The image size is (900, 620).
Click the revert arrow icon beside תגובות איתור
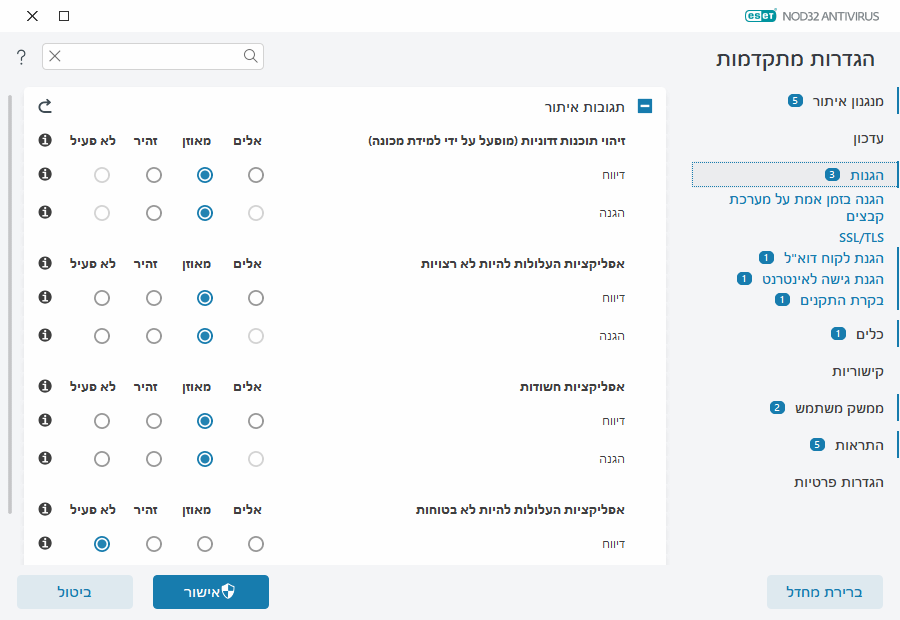point(45,106)
